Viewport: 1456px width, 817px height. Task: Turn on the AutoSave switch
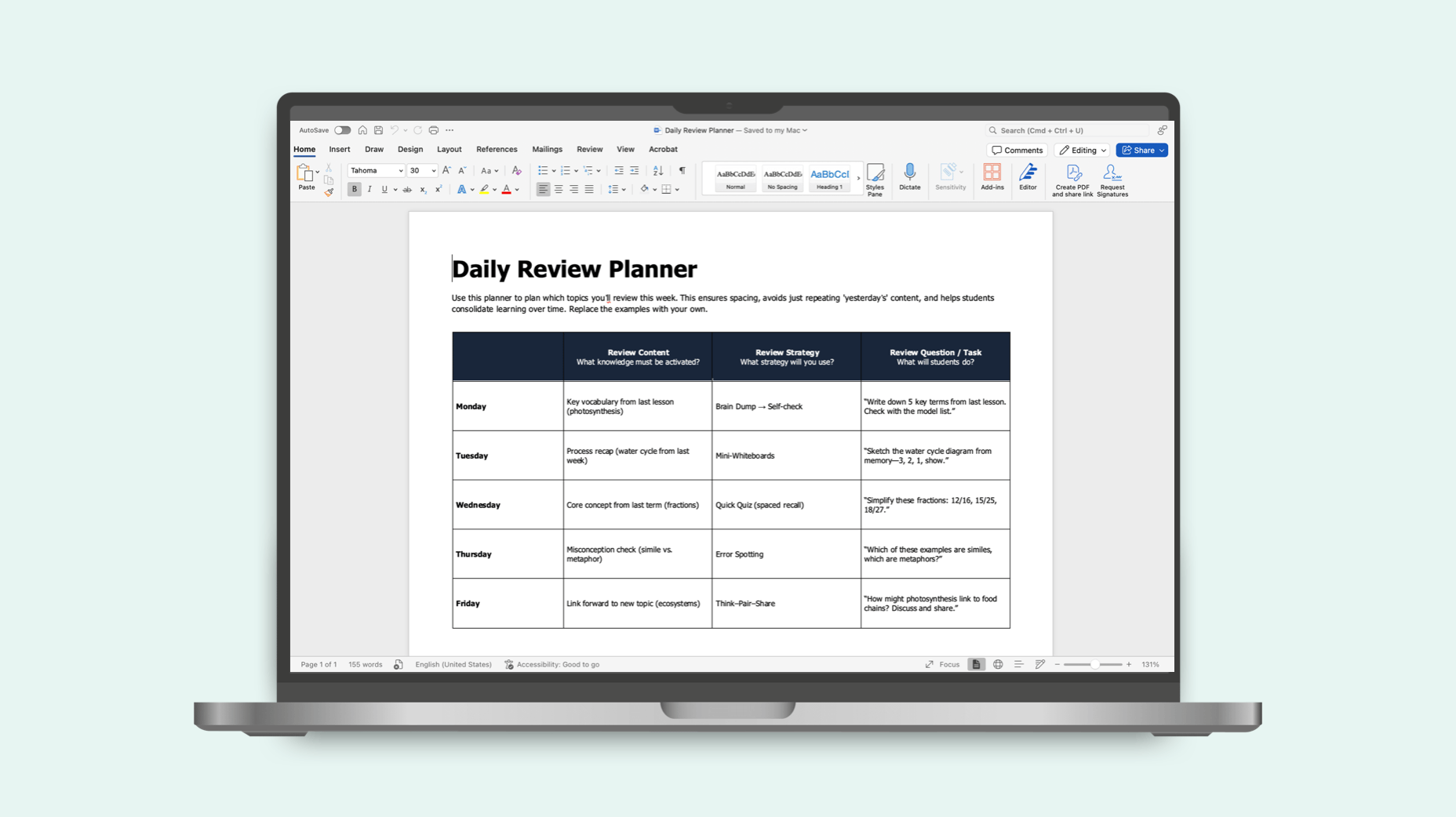pyautogui.click(x=342, y=130)
